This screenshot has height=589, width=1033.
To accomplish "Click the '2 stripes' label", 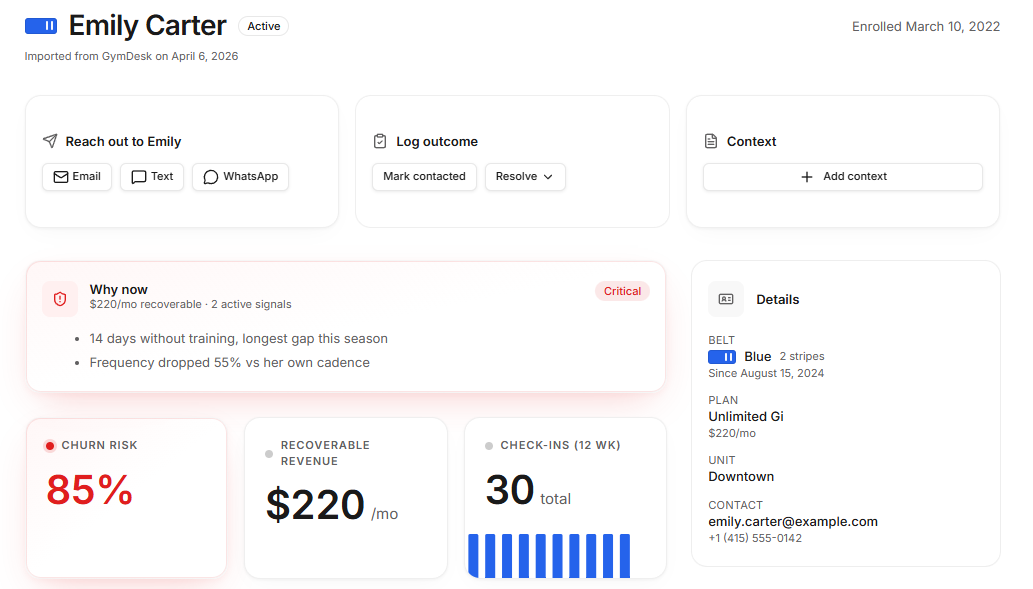I will [802, 356].
